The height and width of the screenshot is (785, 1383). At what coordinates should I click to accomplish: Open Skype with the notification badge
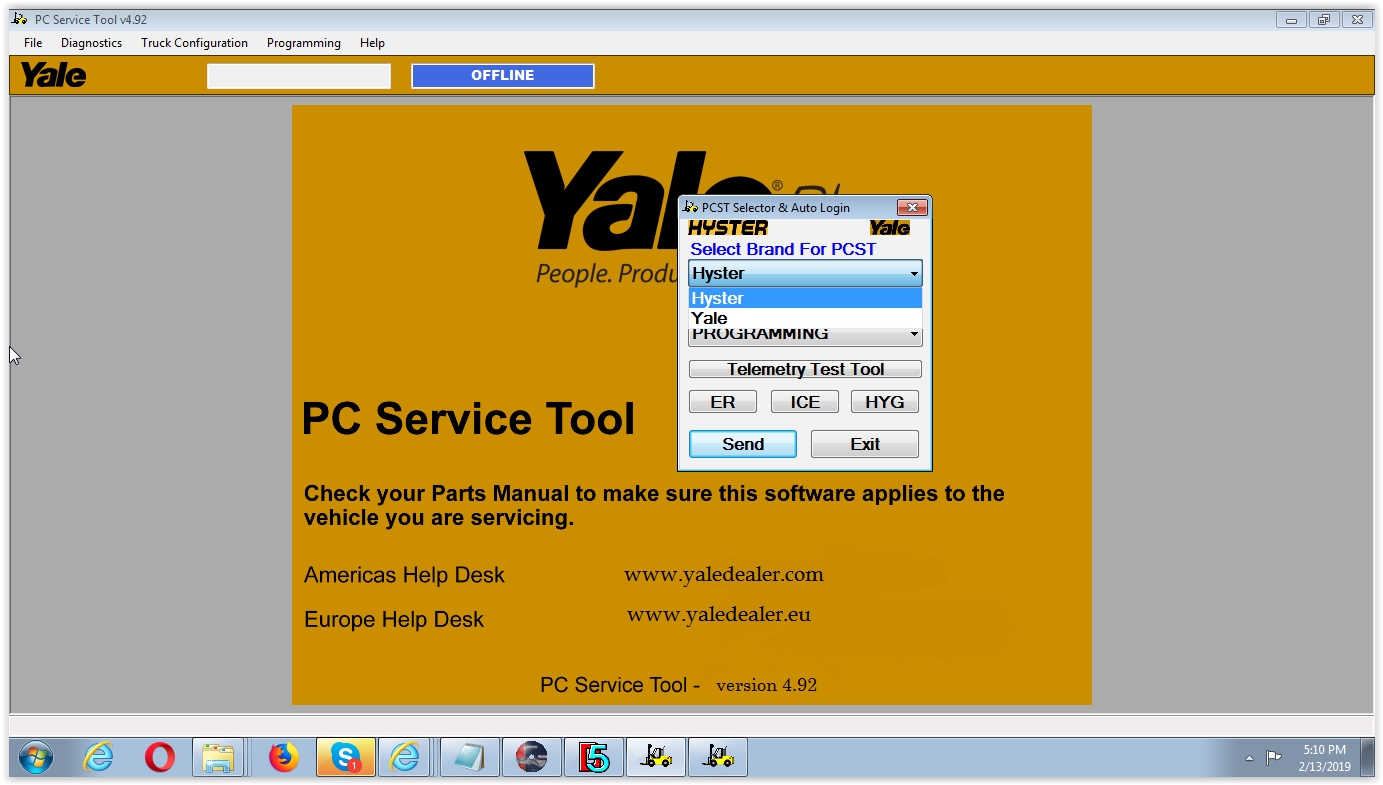[x=346, y=758]
